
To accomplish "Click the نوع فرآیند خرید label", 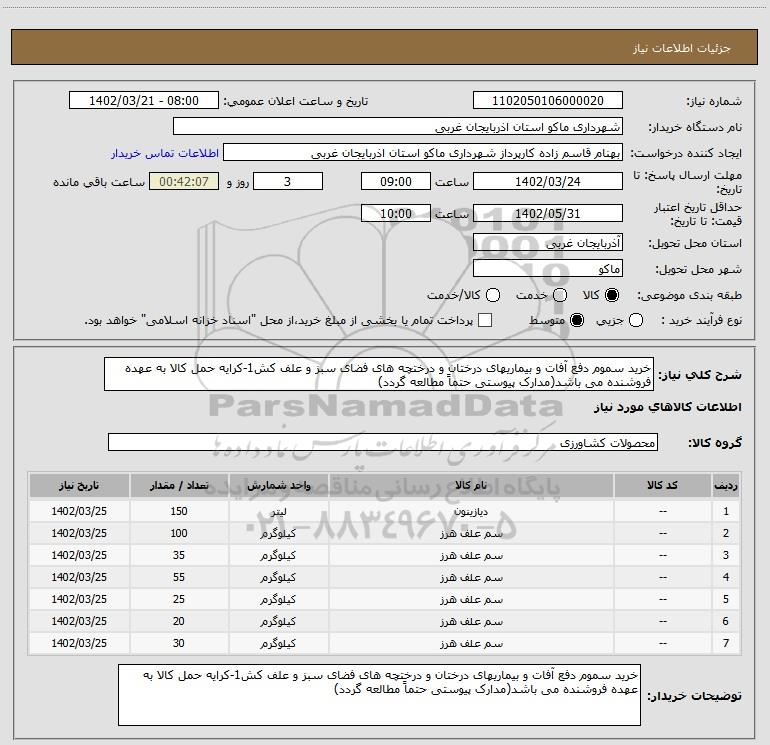I will click(x=701, y=321).
